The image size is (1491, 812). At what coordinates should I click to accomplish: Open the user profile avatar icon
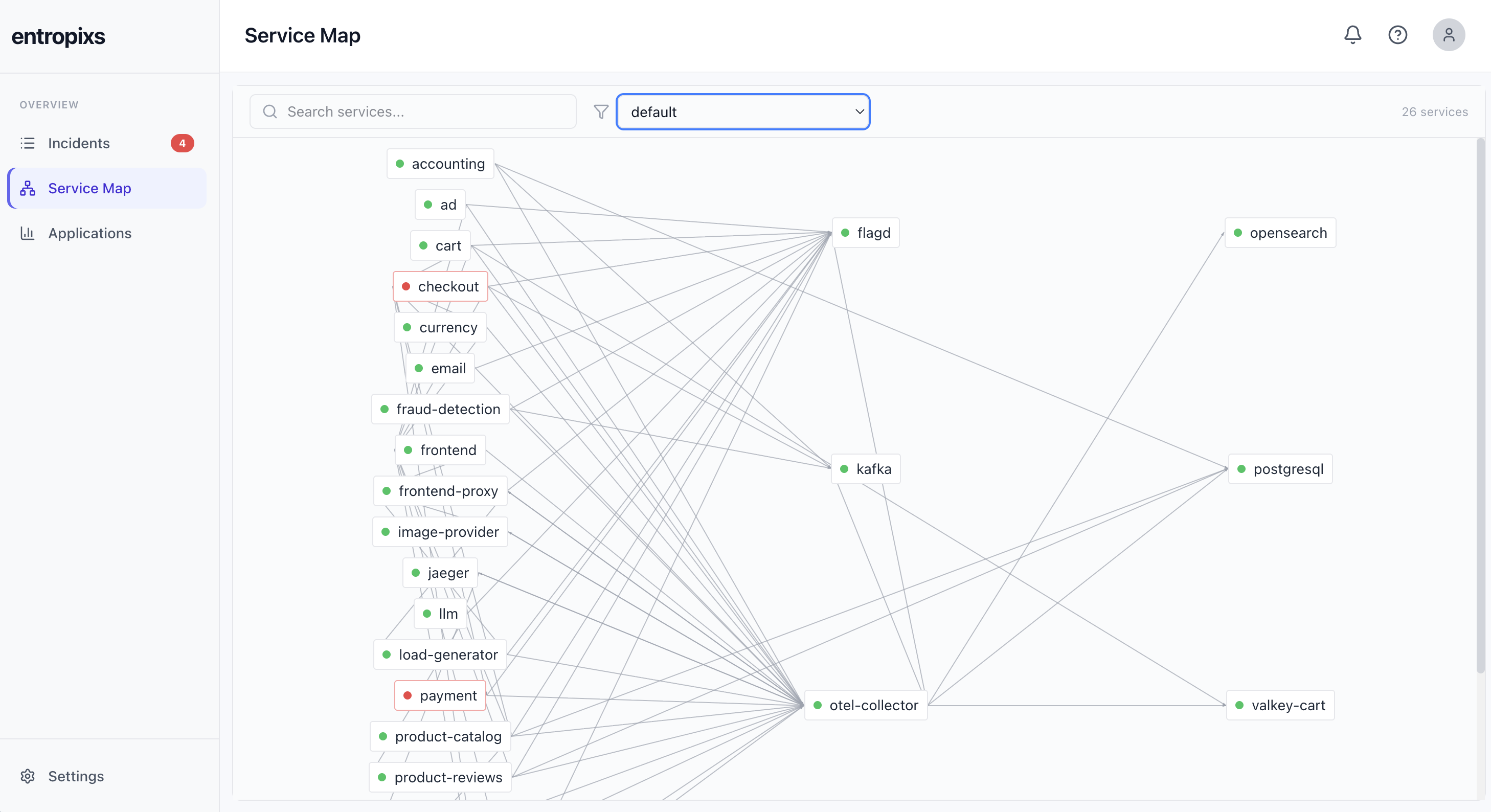point(1448,35)
